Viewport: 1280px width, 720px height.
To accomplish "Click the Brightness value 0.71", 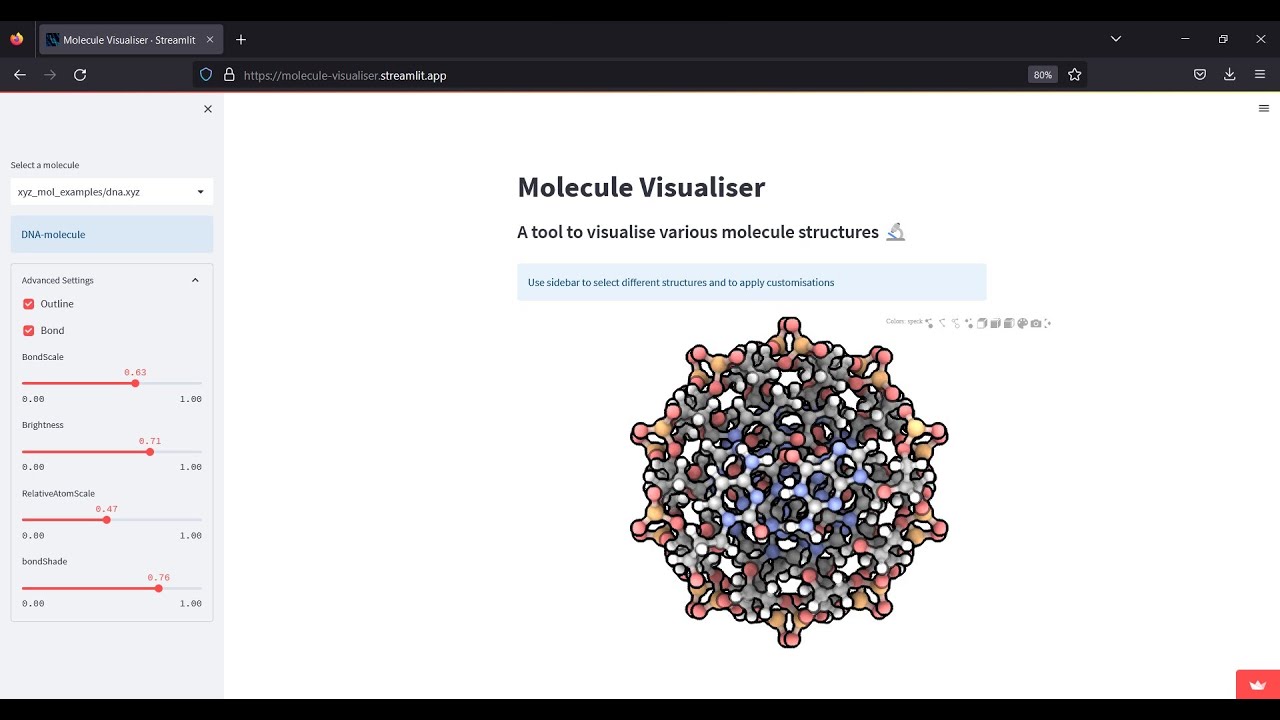I will tap(150, 441).
